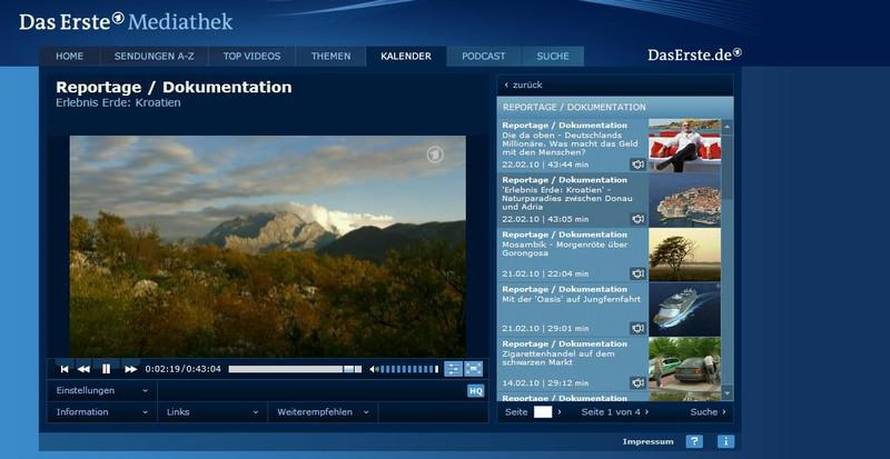Open cruise ship thumbnail for Oasis video
The width and height of the screenshot is (890, 459).
[685, 309]
